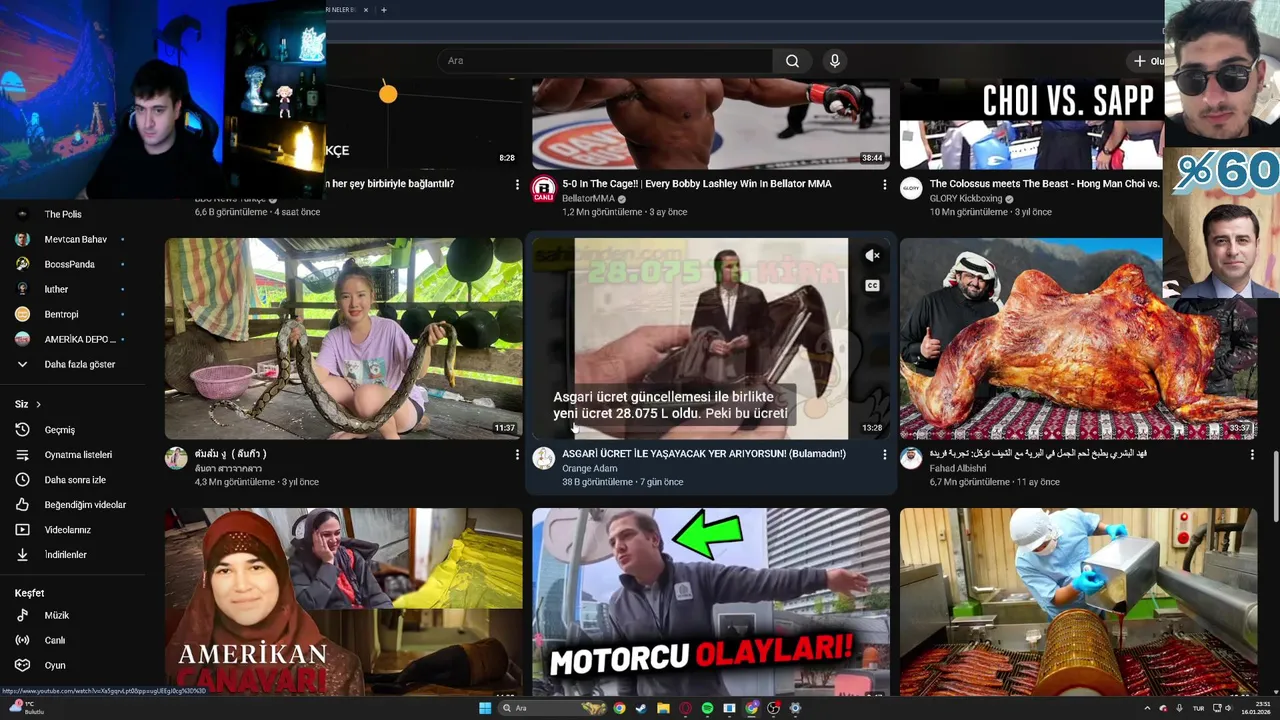
Task: Open Opera browser from the taskbar
Action: click(x=685, y=708)
